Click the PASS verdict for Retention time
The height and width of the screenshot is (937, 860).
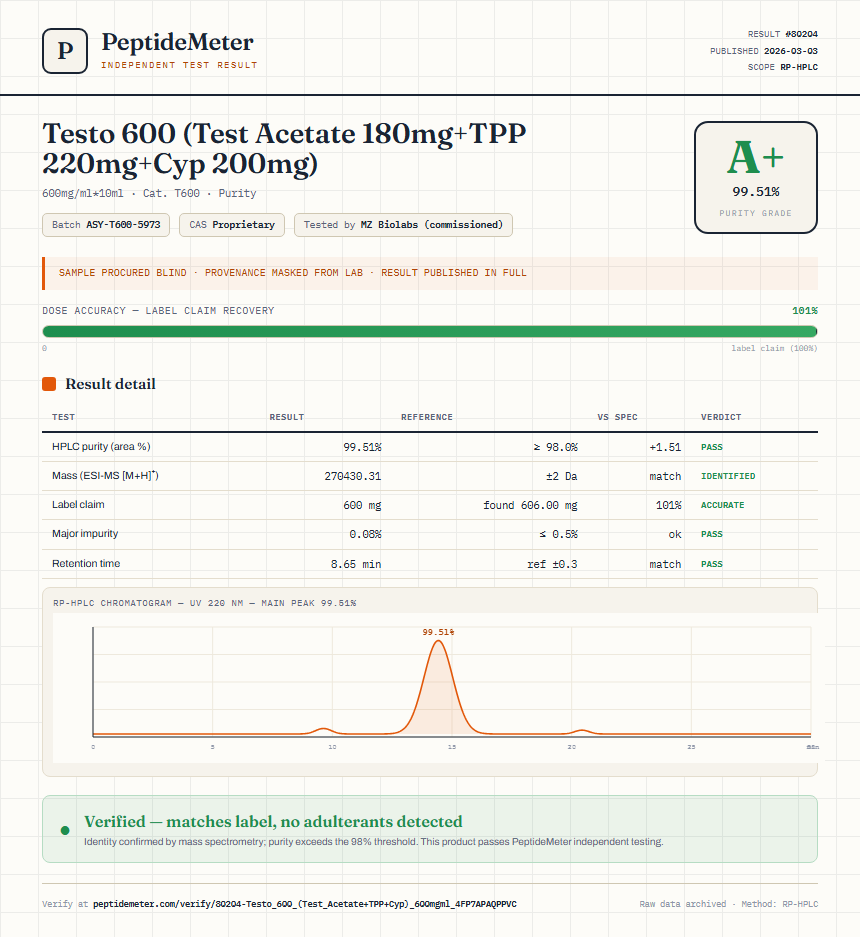712,564
